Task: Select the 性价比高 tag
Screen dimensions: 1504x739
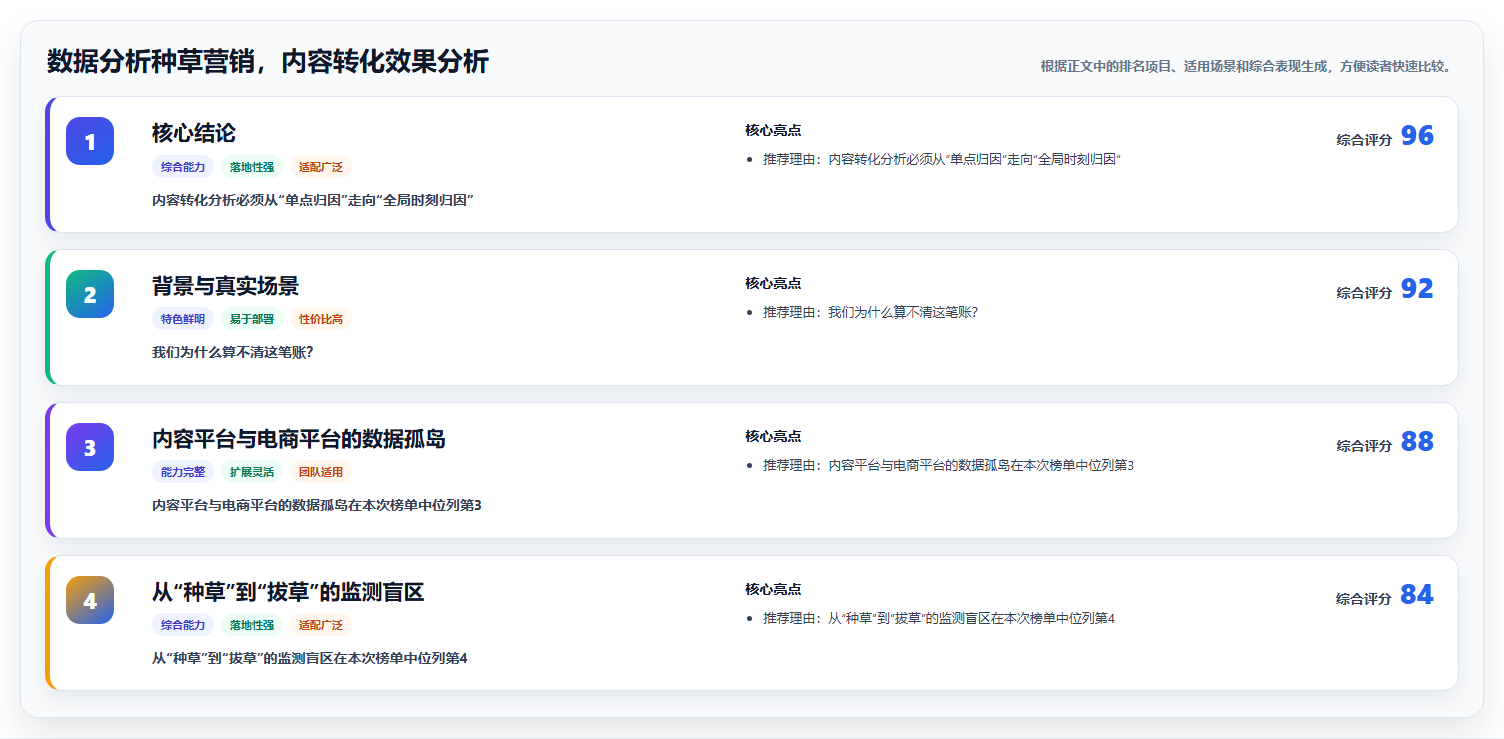Action: pos(321,320)
